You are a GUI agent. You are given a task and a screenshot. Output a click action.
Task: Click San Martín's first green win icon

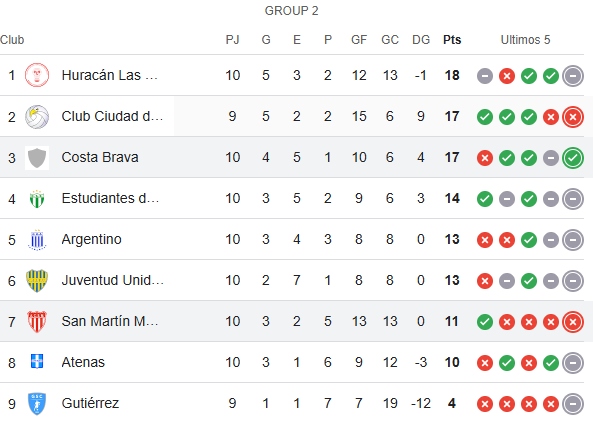(x=485, y=322)
